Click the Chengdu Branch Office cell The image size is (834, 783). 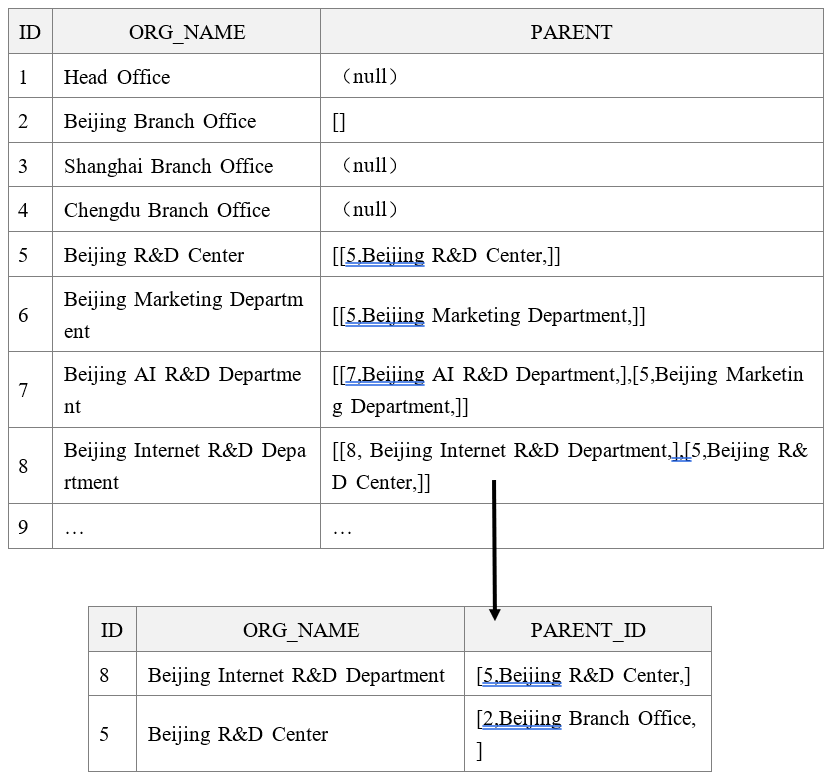click(x=167, y=210)
